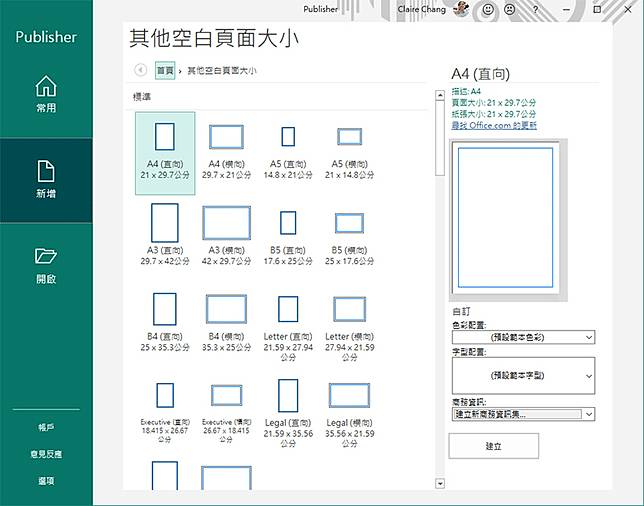Click the scroll down arrow of the page list
This screenshot has width=644, height=506.
pos(440,483)
